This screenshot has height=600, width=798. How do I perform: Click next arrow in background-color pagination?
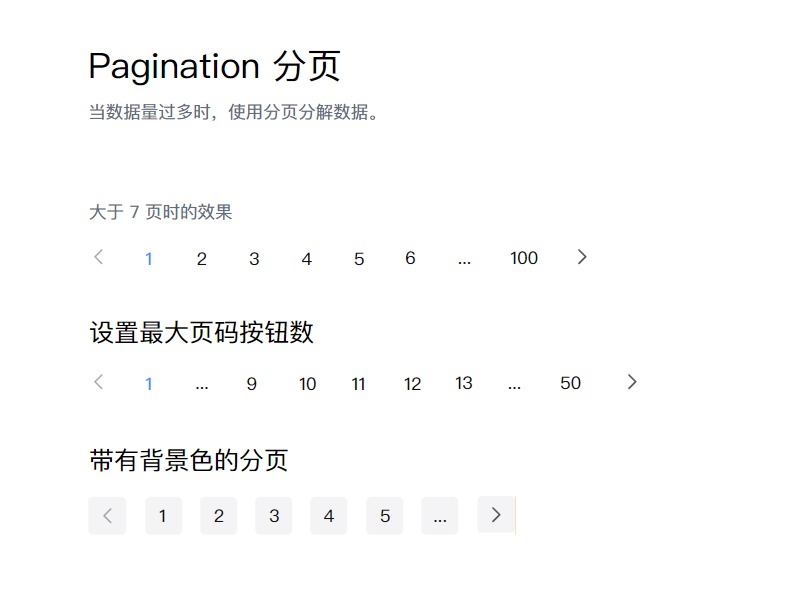tap(496, 515)
